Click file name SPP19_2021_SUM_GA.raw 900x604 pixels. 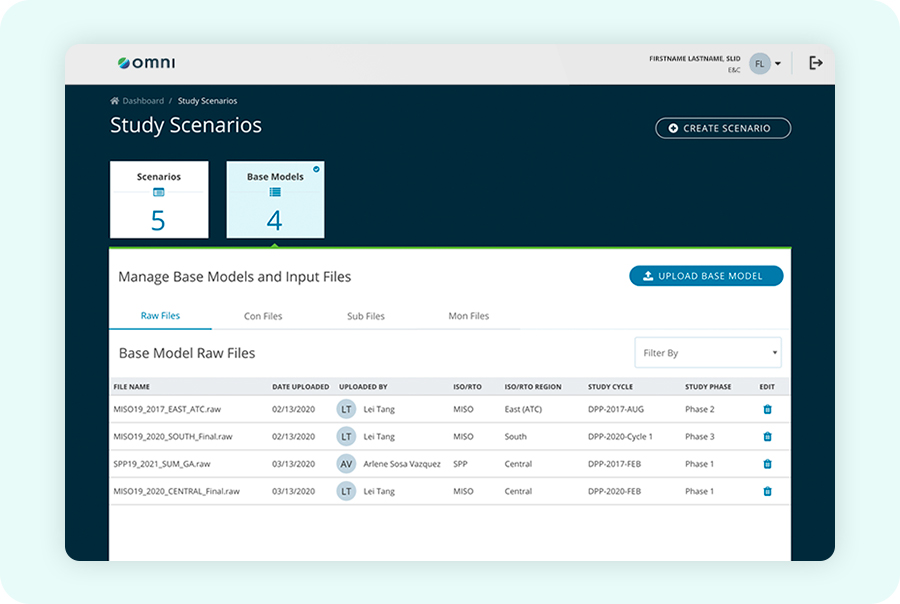point(162,464)
